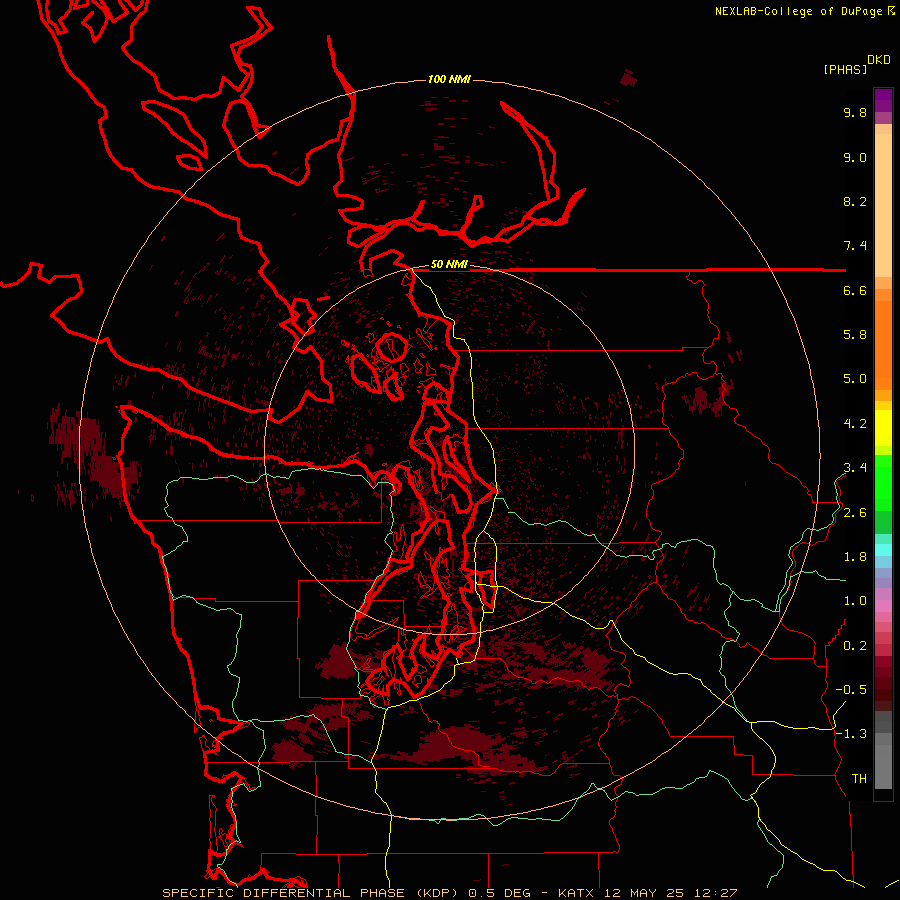Viewport: 900px width, 900px height.
Task: Click the 8.2 legend value
Action: tap(855, 201)
